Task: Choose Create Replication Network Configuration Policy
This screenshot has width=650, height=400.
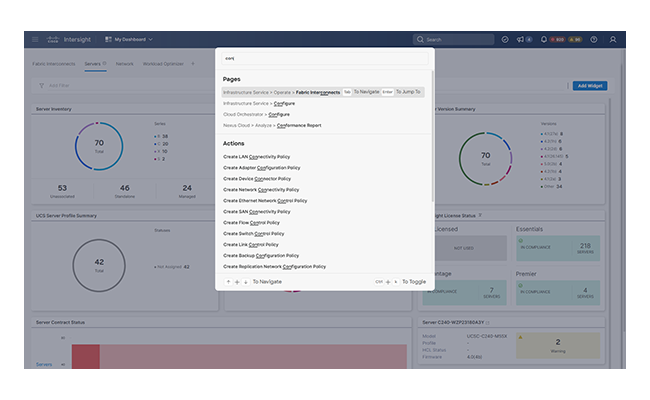Action: tap(274, 267)
